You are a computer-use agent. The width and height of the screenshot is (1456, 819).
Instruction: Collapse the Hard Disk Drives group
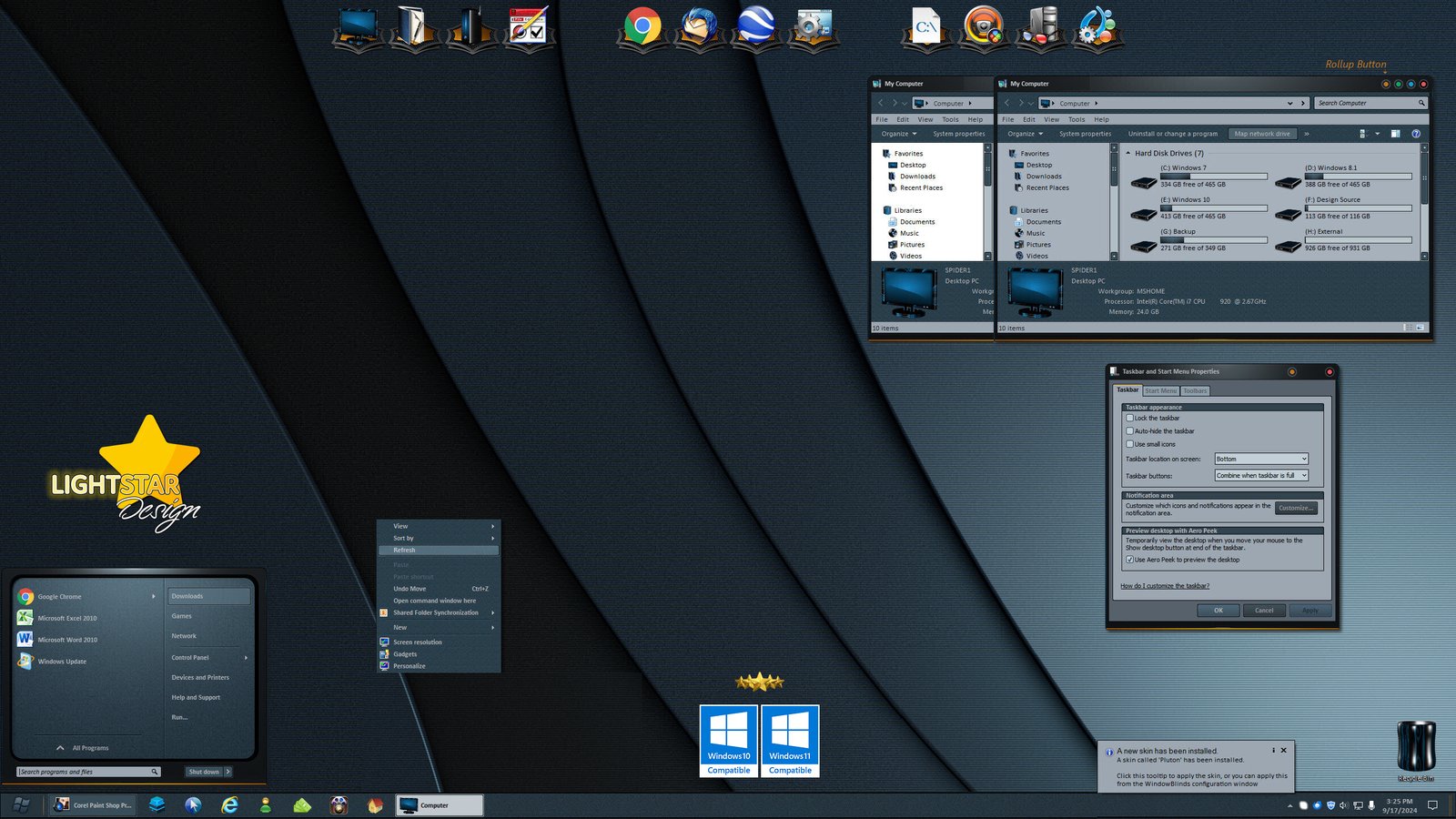(1129, 153)
